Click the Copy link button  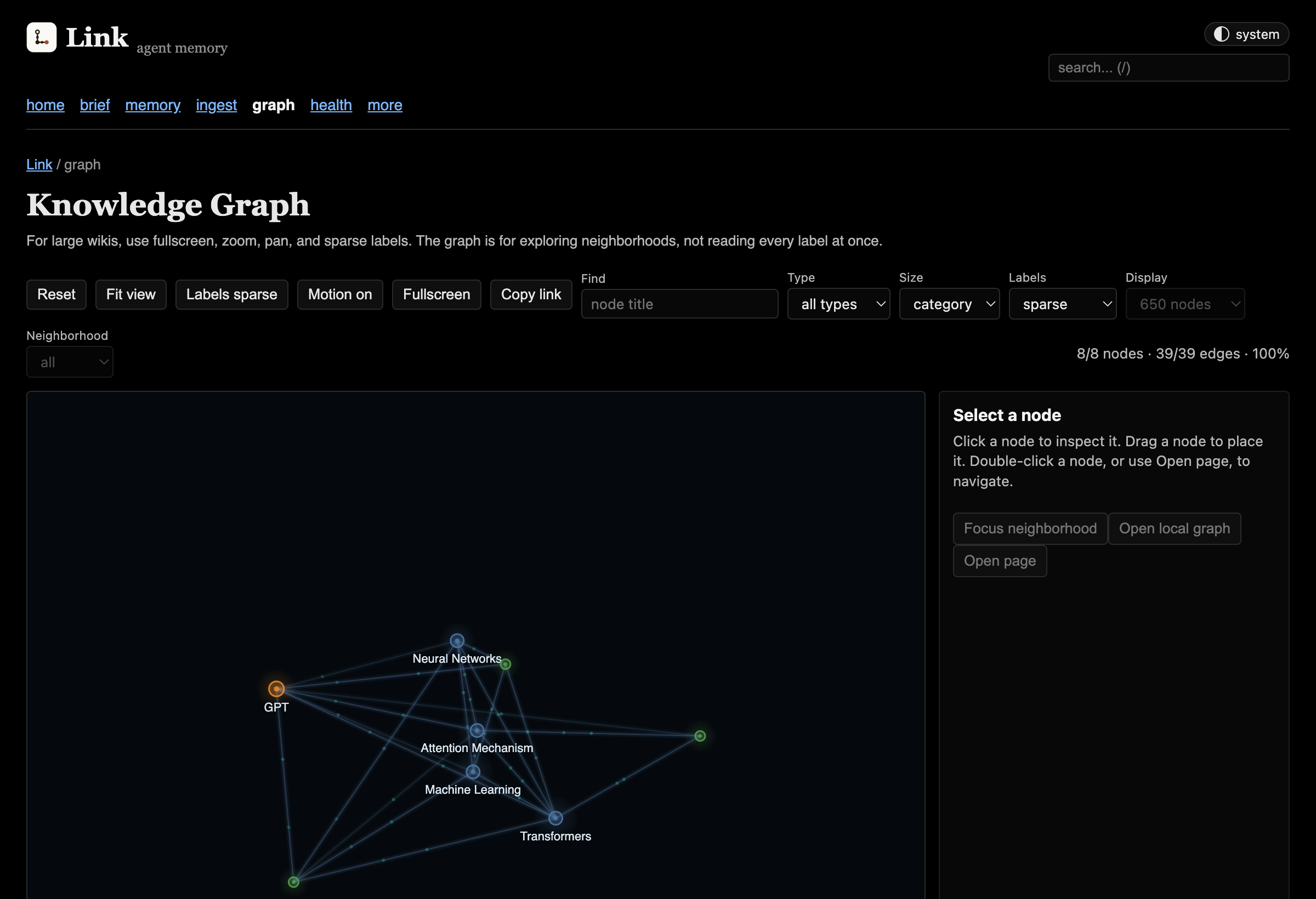531,294
